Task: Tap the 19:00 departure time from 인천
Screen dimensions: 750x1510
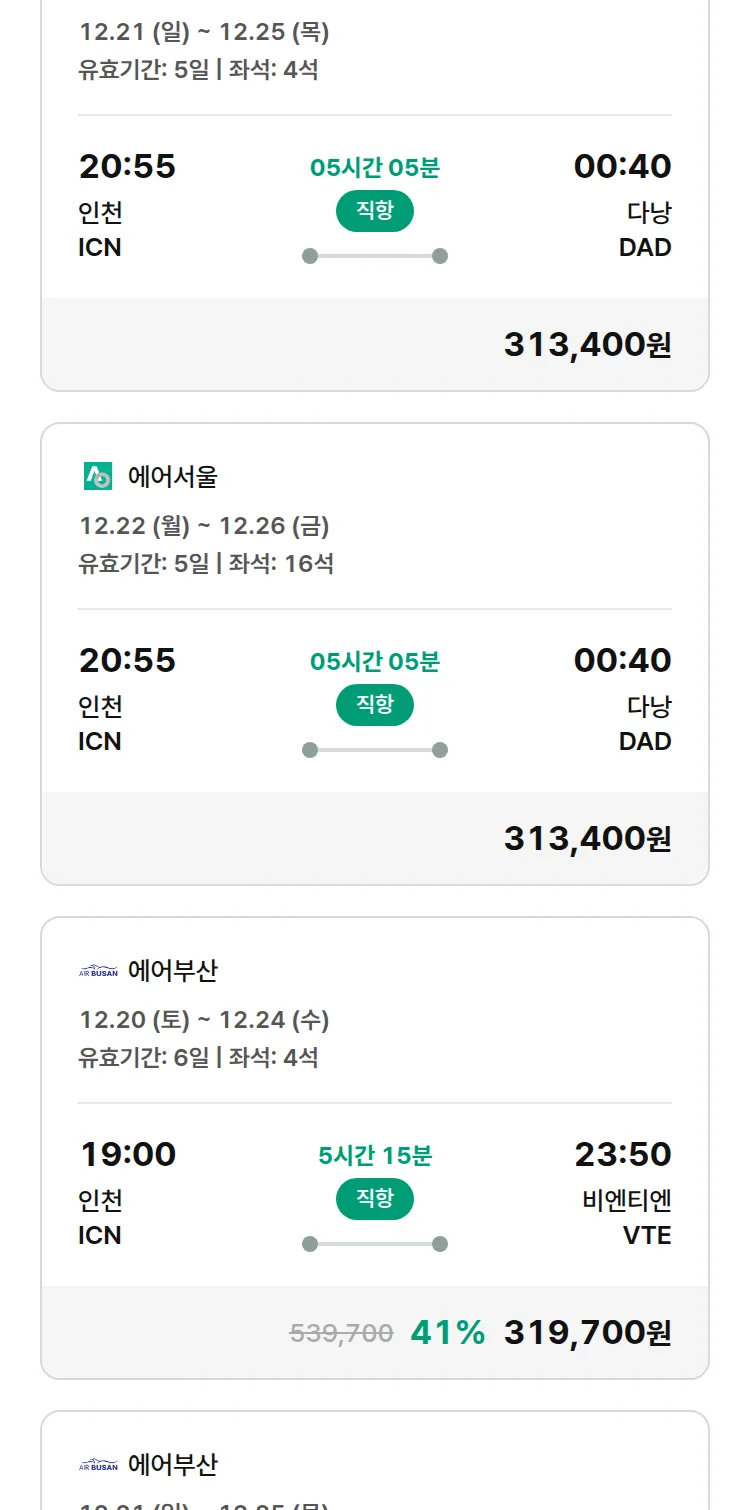Action: 128,1154
